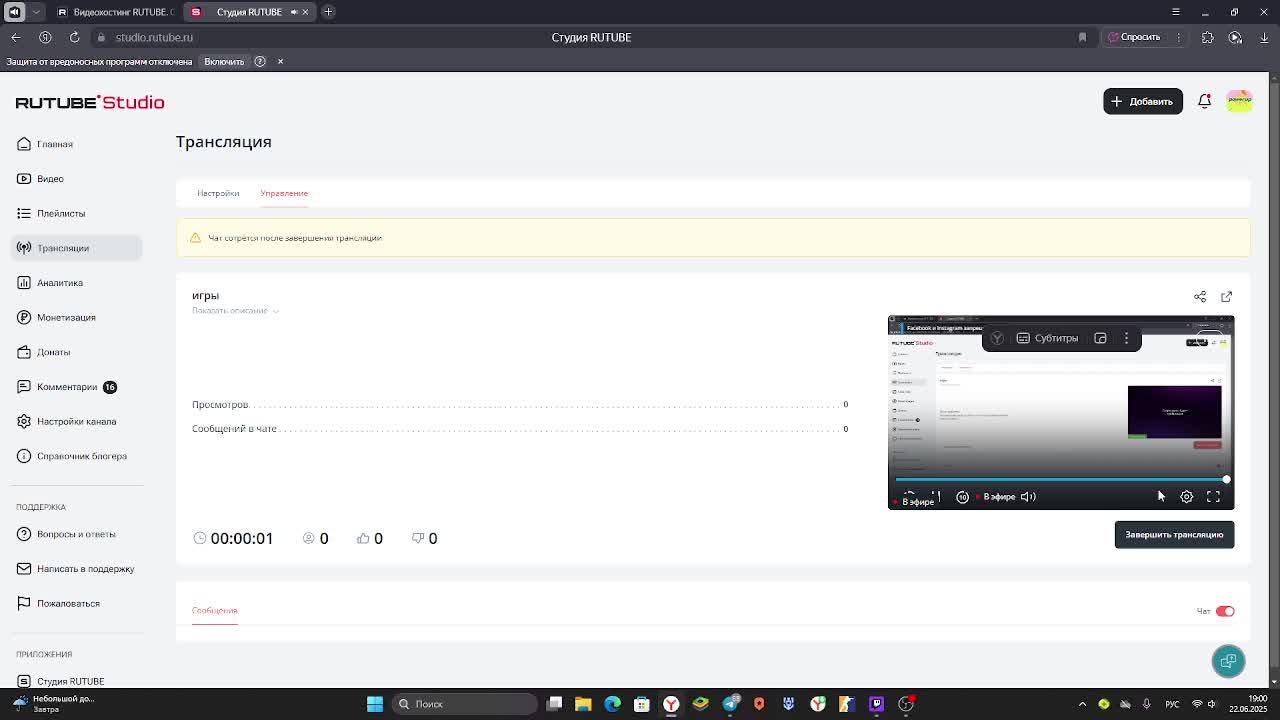This screenshot has width=1280, height=720.
Task: Open tab list dropdown arrow
Action: click(x=36, y=12)
